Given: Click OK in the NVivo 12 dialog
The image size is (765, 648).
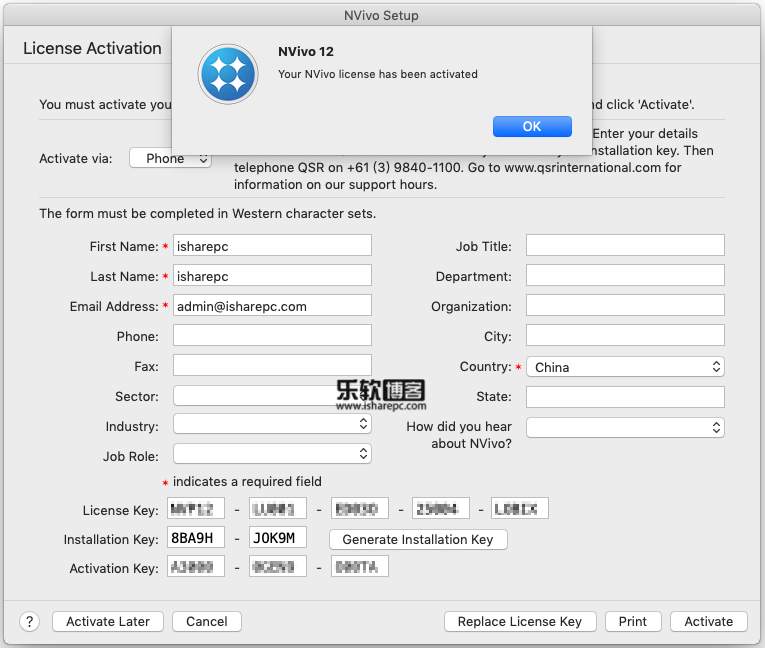Looking at the screenshot, I should point(532,126).
